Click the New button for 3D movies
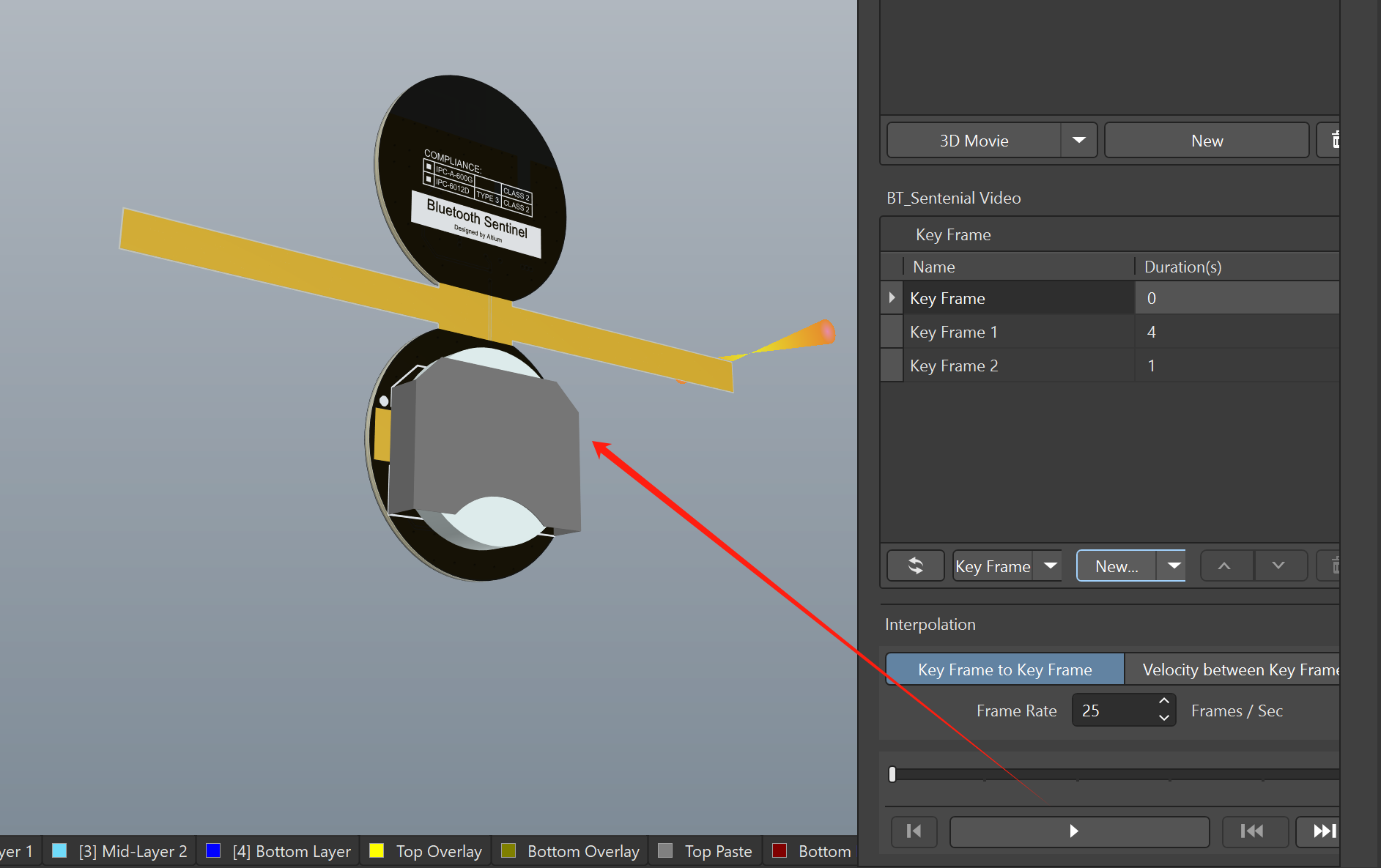Viewport: 1381px width, 868px height. [1206, 141]
